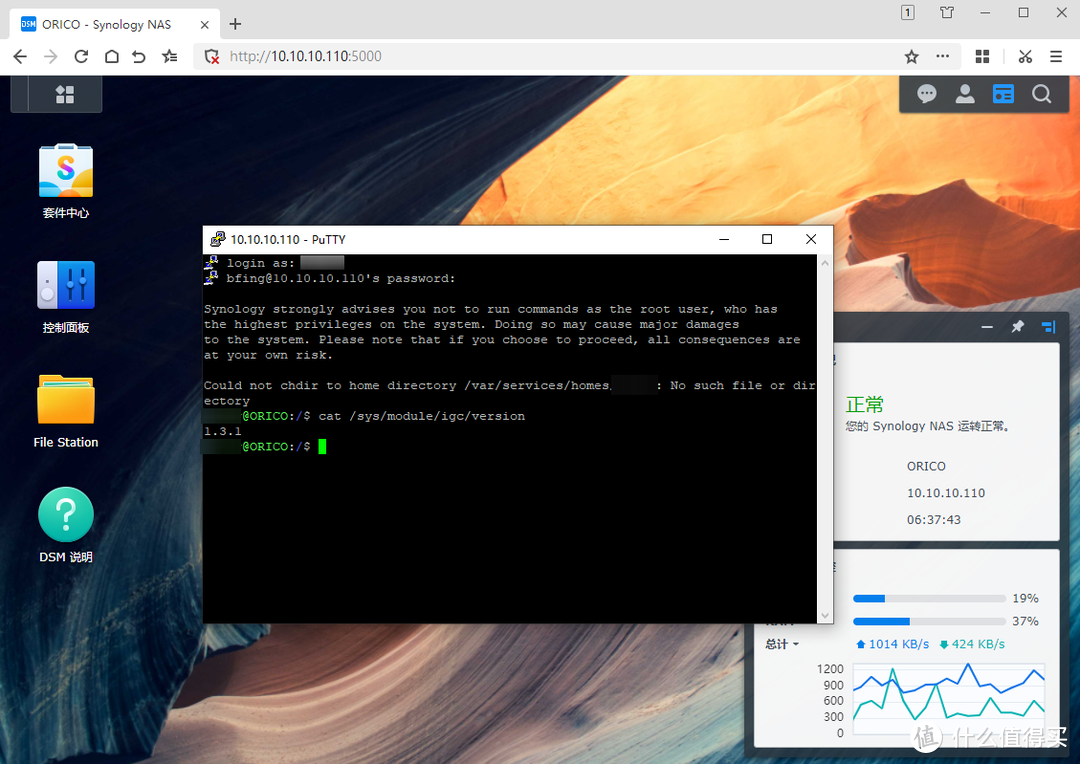This screenshot has width=1080, height=764.
Task: Expand the 总计 network dropdown in resource monitor
Action: tap(782, 644)
